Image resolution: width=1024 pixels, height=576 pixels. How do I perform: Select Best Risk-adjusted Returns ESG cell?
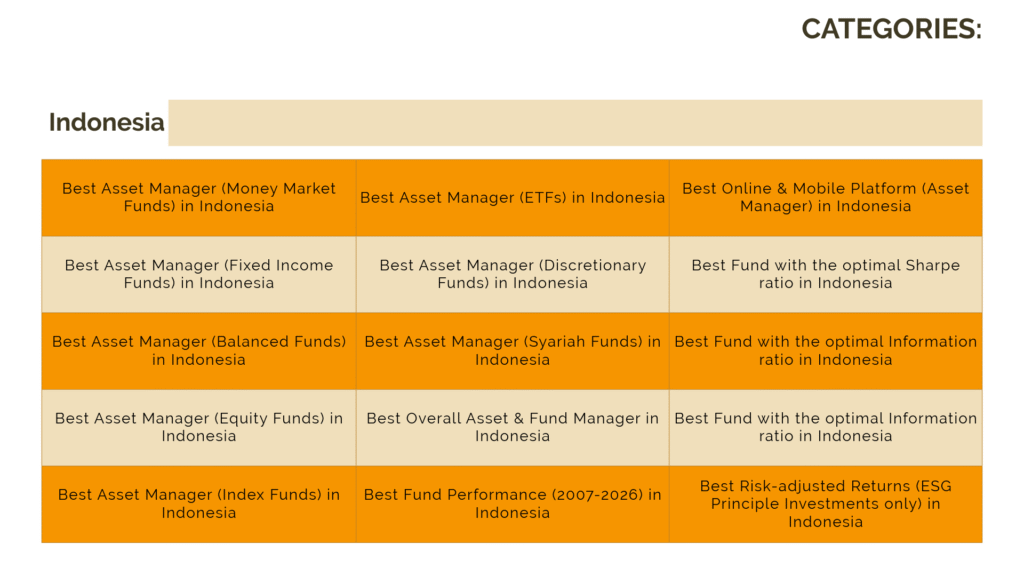click(x=825, y=503)
